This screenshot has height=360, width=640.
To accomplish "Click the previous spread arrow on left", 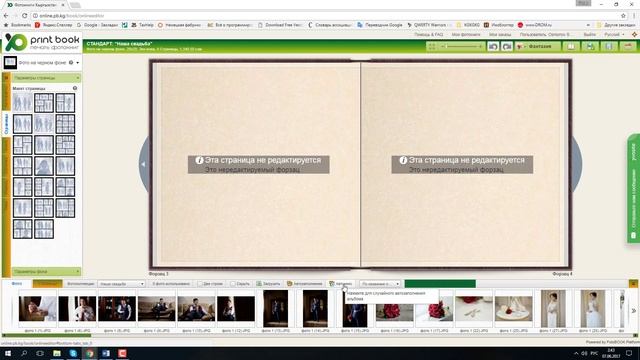I will point(144,164).
